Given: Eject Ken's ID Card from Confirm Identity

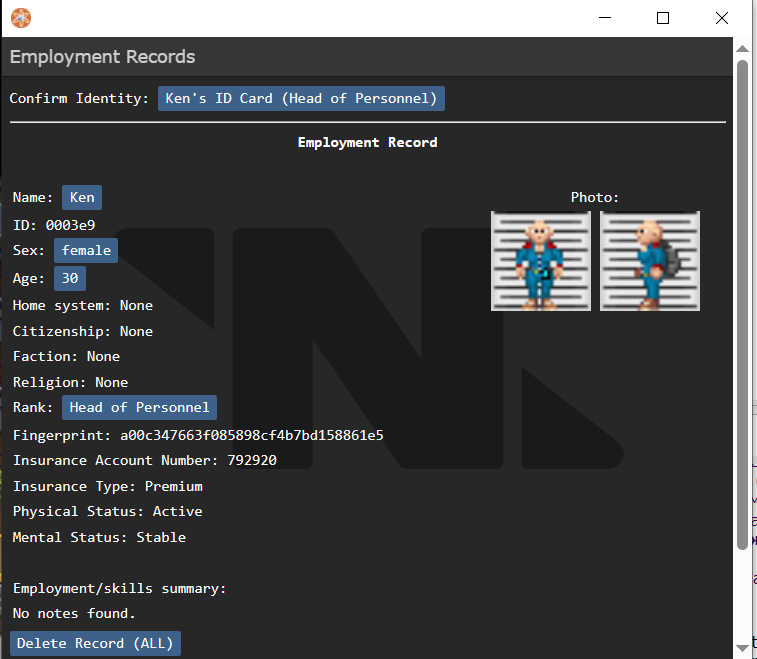Looking at the screenshot, I should (301, 99).
